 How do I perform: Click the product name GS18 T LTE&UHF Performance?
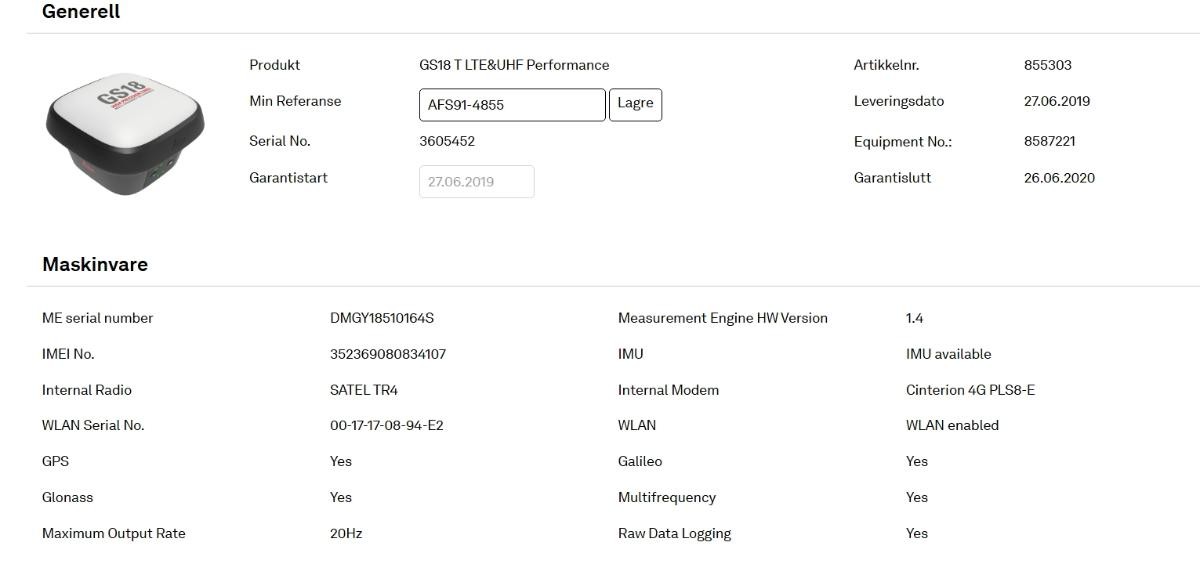[514, 65]
